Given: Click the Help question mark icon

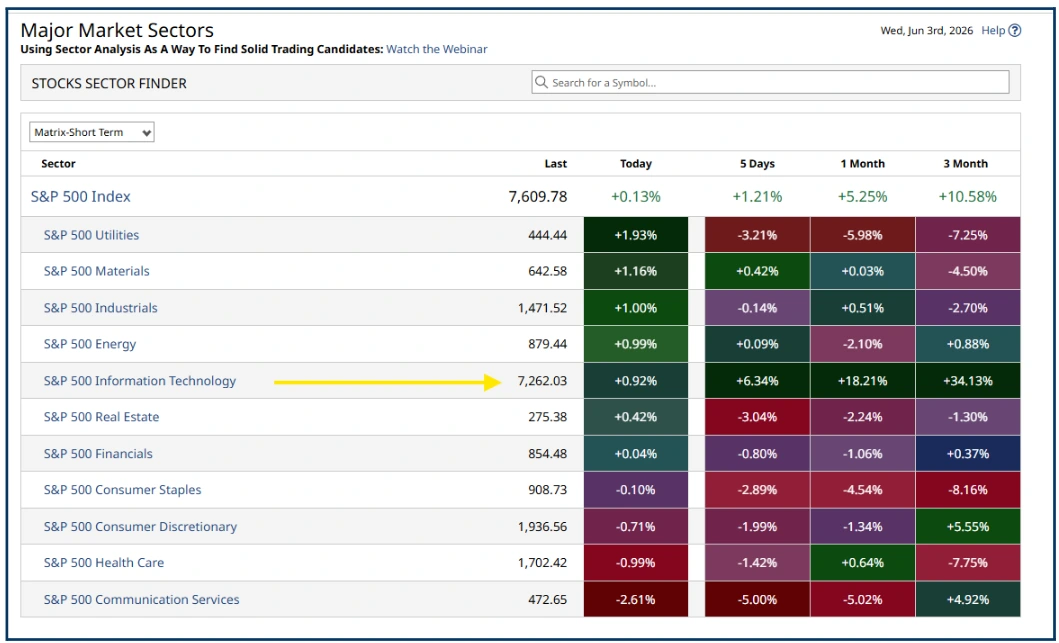Looking at the screenshot, I should (x=1014, y=30).
